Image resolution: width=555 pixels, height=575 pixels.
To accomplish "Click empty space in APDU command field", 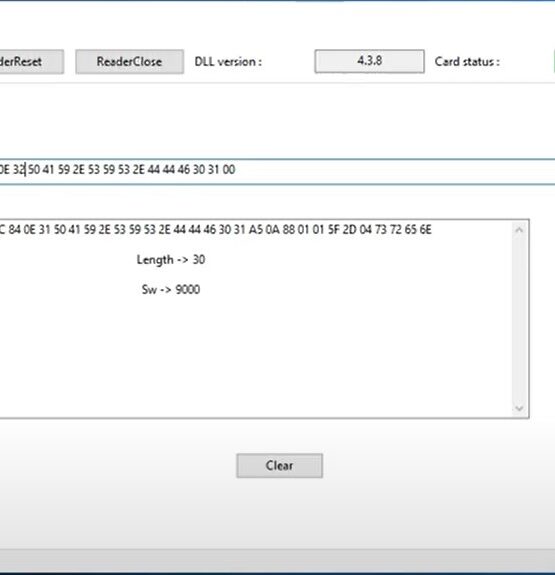I will click(392, 171).
